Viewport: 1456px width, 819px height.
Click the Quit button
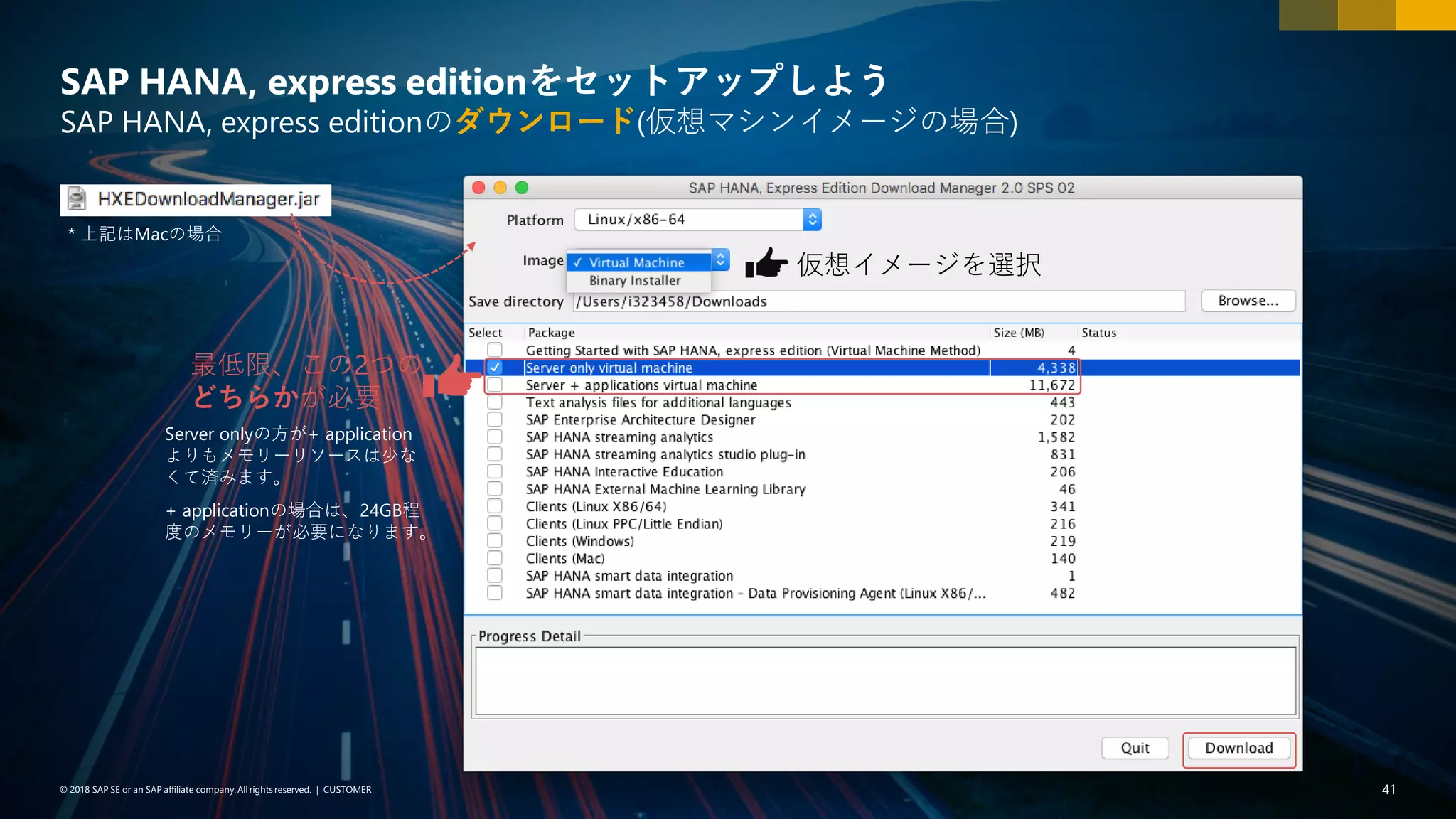(1135, 748)
